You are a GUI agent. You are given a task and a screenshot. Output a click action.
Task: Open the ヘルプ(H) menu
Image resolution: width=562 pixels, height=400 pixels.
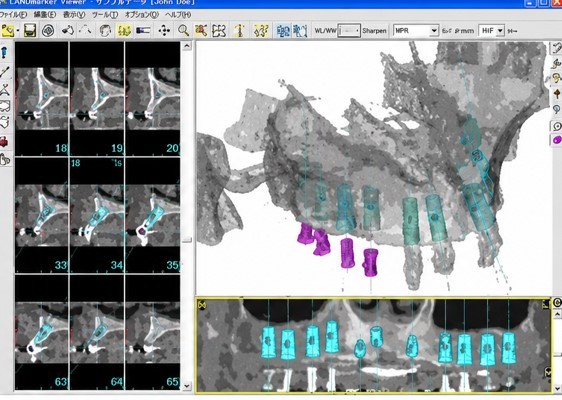click(x=178, y=15)
